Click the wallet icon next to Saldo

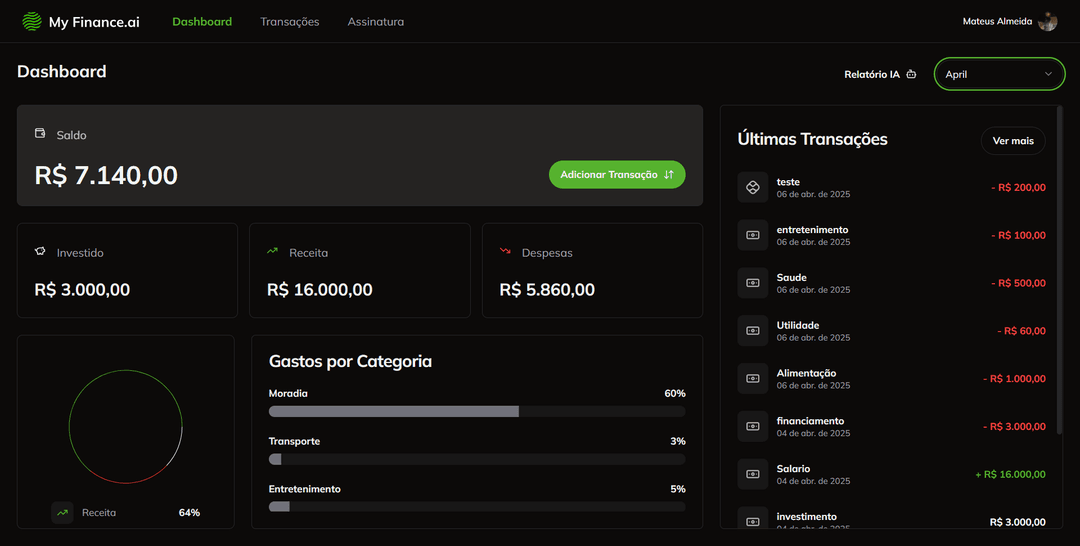tap(40, 134)
